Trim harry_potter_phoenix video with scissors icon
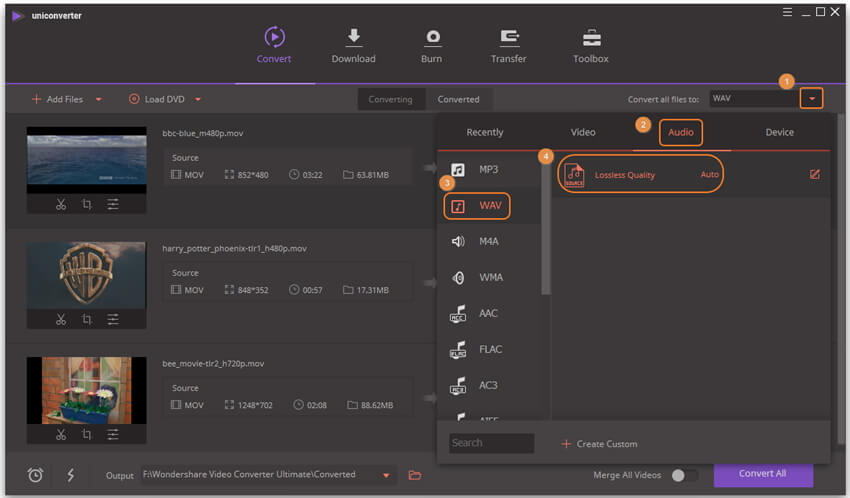This screenshot has height=498, width=850. (61, 319)
